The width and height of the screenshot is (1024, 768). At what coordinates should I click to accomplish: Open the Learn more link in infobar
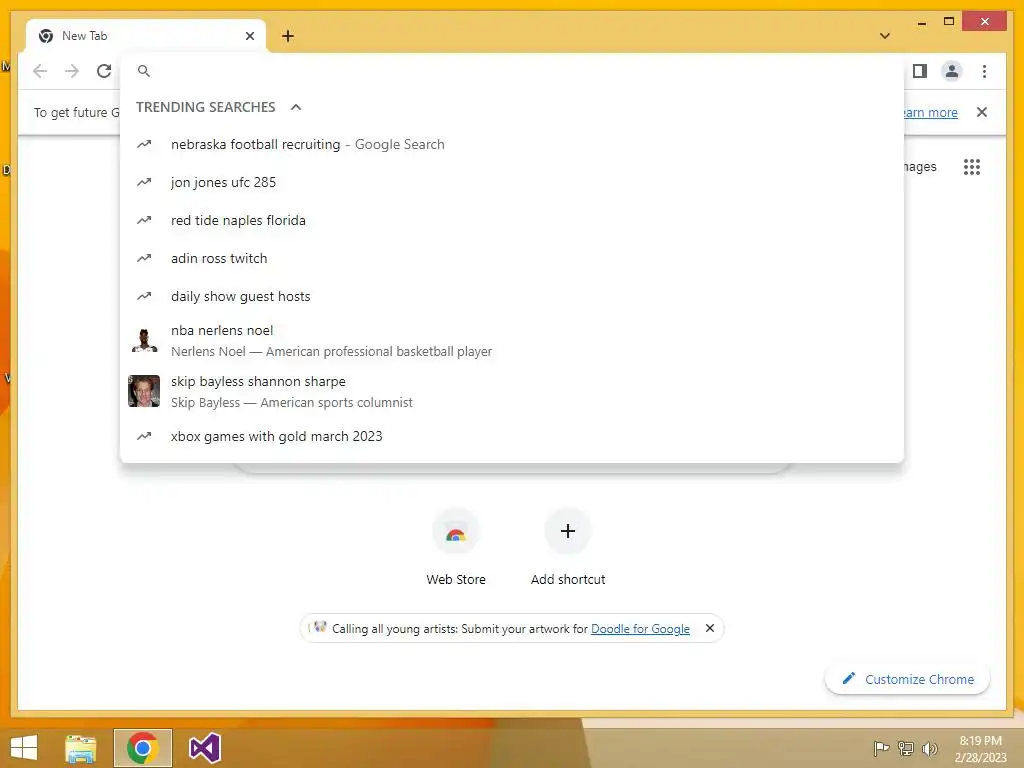(x=930, y=112)
